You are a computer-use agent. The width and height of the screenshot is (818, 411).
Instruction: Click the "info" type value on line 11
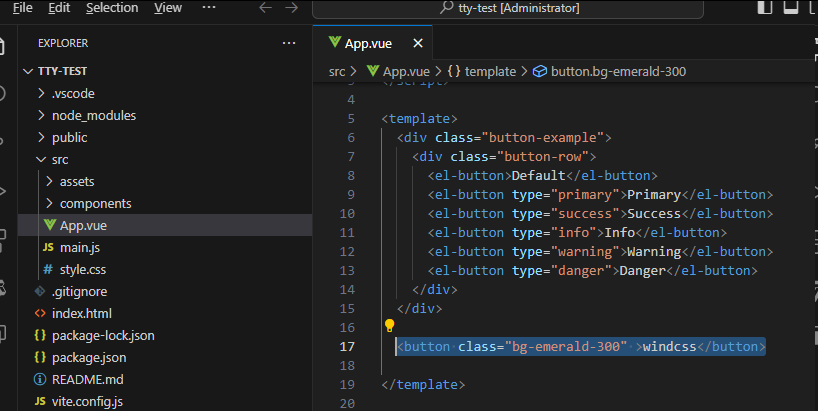click(574, 233)
